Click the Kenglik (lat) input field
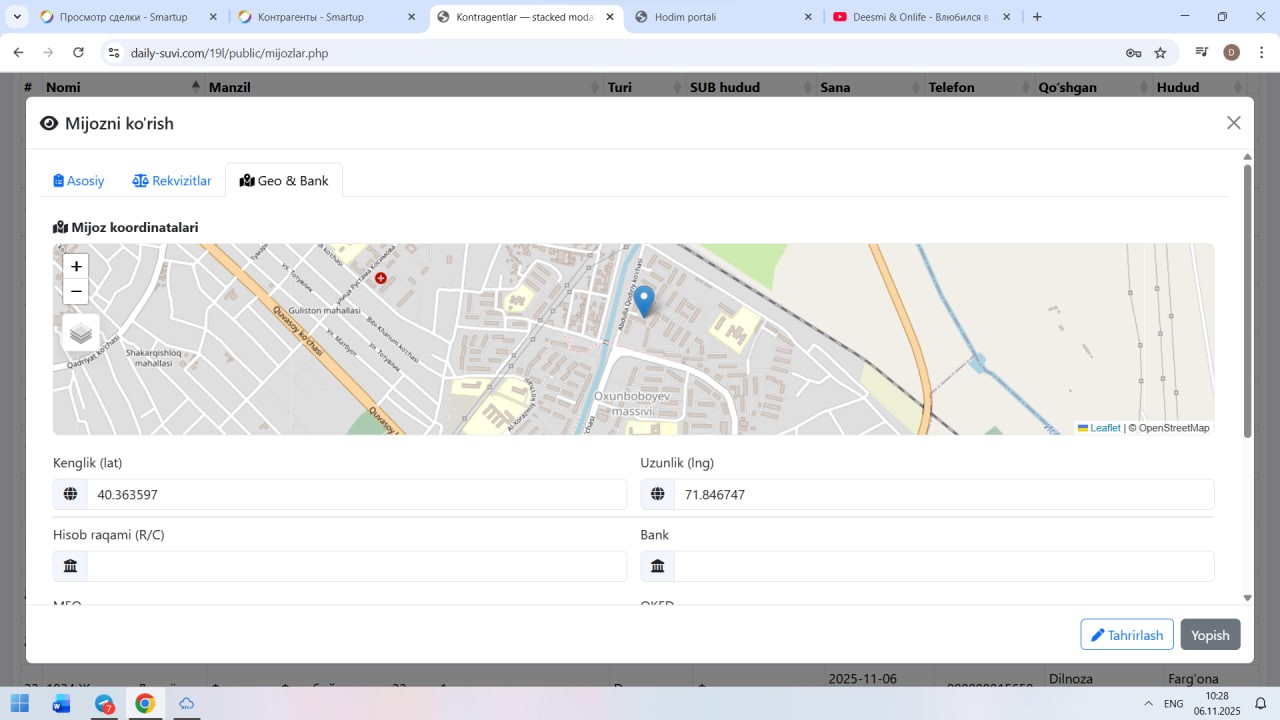Screen dimensions: 1280x720 (x=355, y=495)
